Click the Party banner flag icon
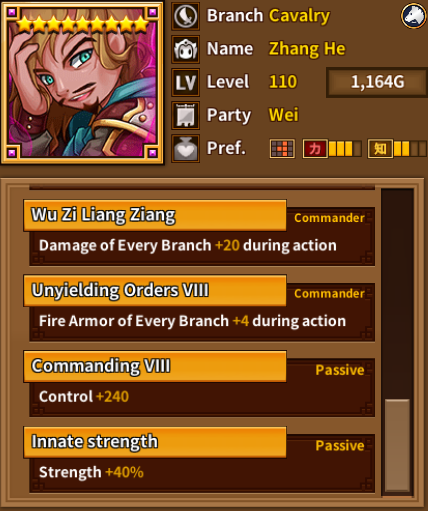The height and width of the screenshot is (511, 428). [x=186, y=116]
